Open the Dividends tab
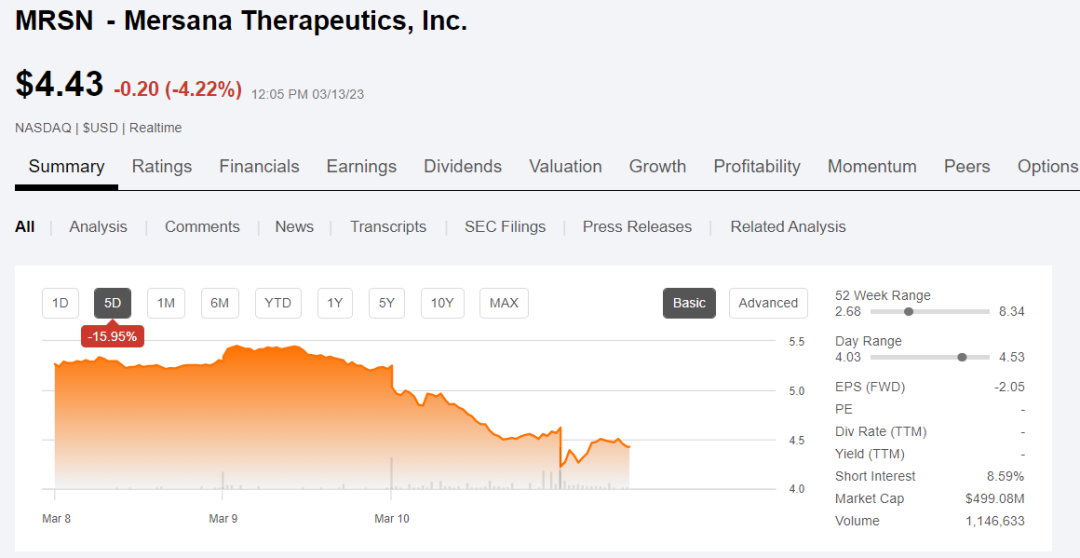Screen dimensions: 1080x558 click(x=462, y=167)
